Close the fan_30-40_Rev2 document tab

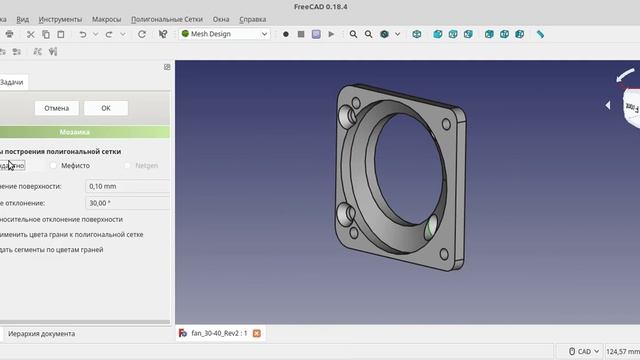click(x=256, y=333)
